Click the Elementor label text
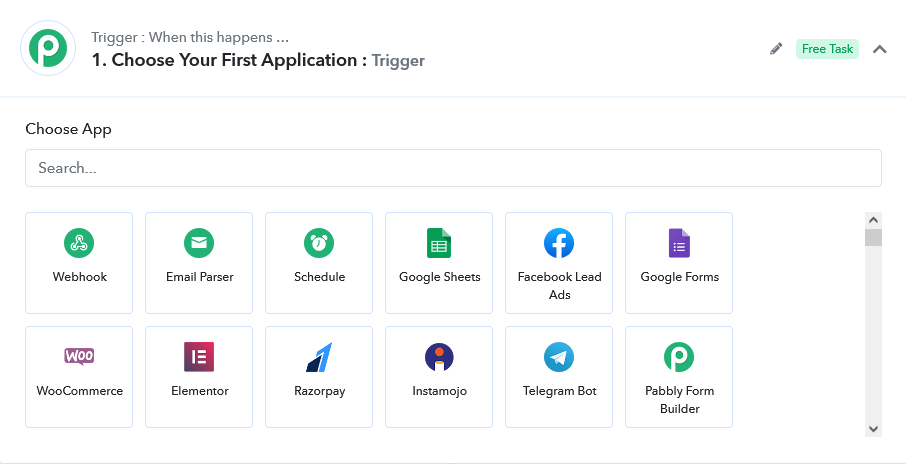This screenshot has height=464, width=906. tap(199, 391)
